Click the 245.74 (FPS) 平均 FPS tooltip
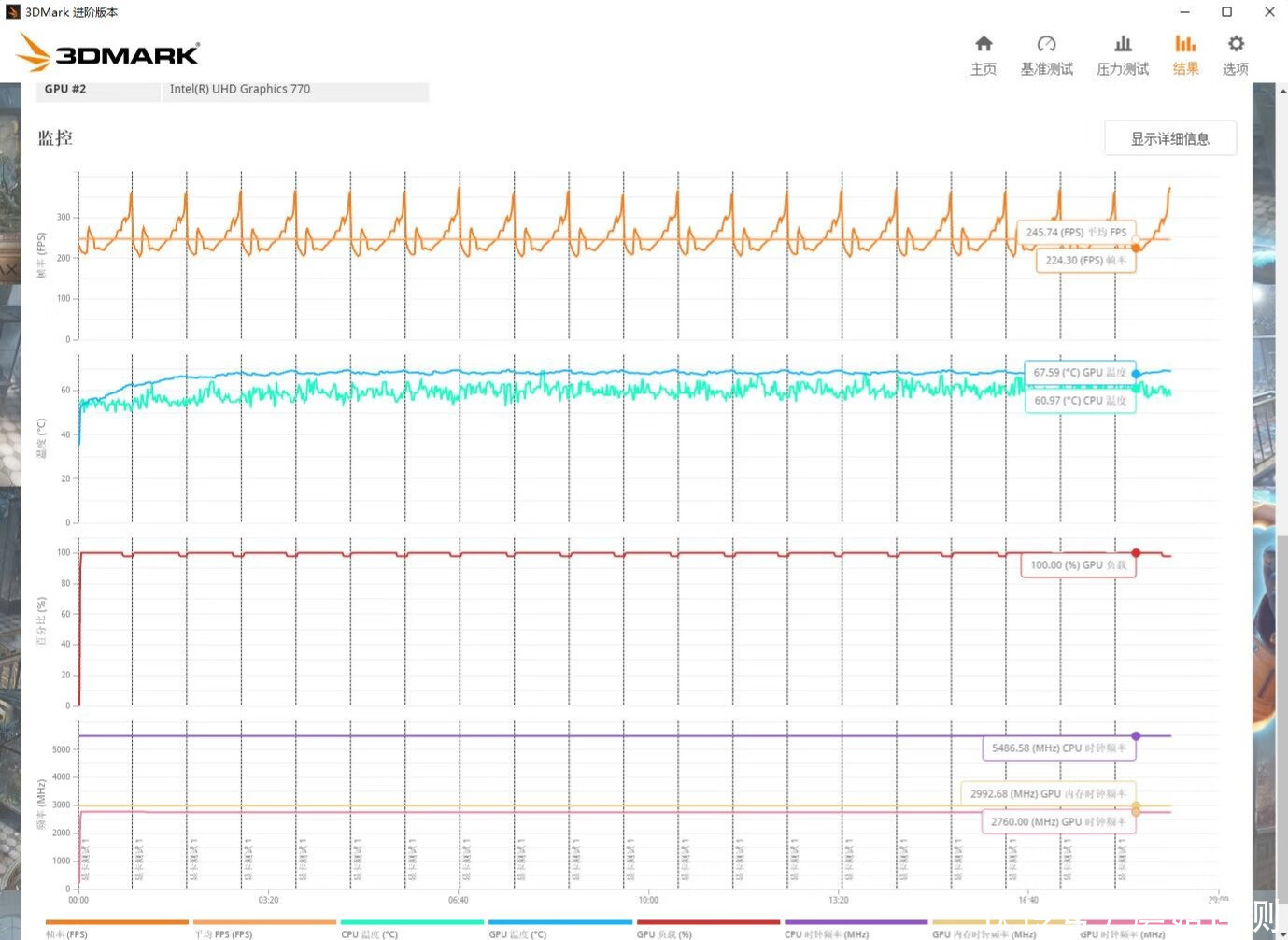This screenshot has width=1288, height=940. pos(1076,232)
